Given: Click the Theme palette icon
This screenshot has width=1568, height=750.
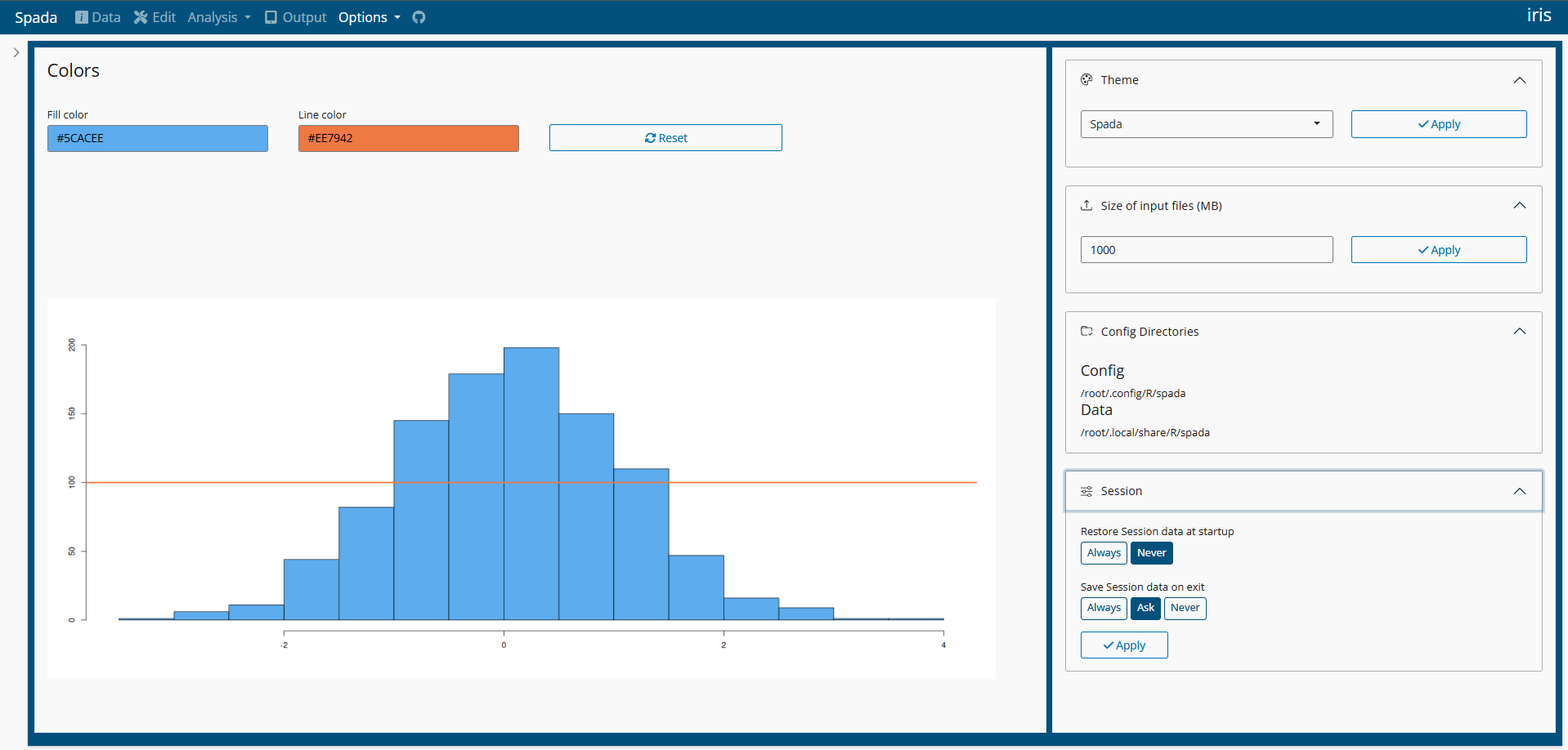Looking at the screenshot, I should click(1086, 80).
